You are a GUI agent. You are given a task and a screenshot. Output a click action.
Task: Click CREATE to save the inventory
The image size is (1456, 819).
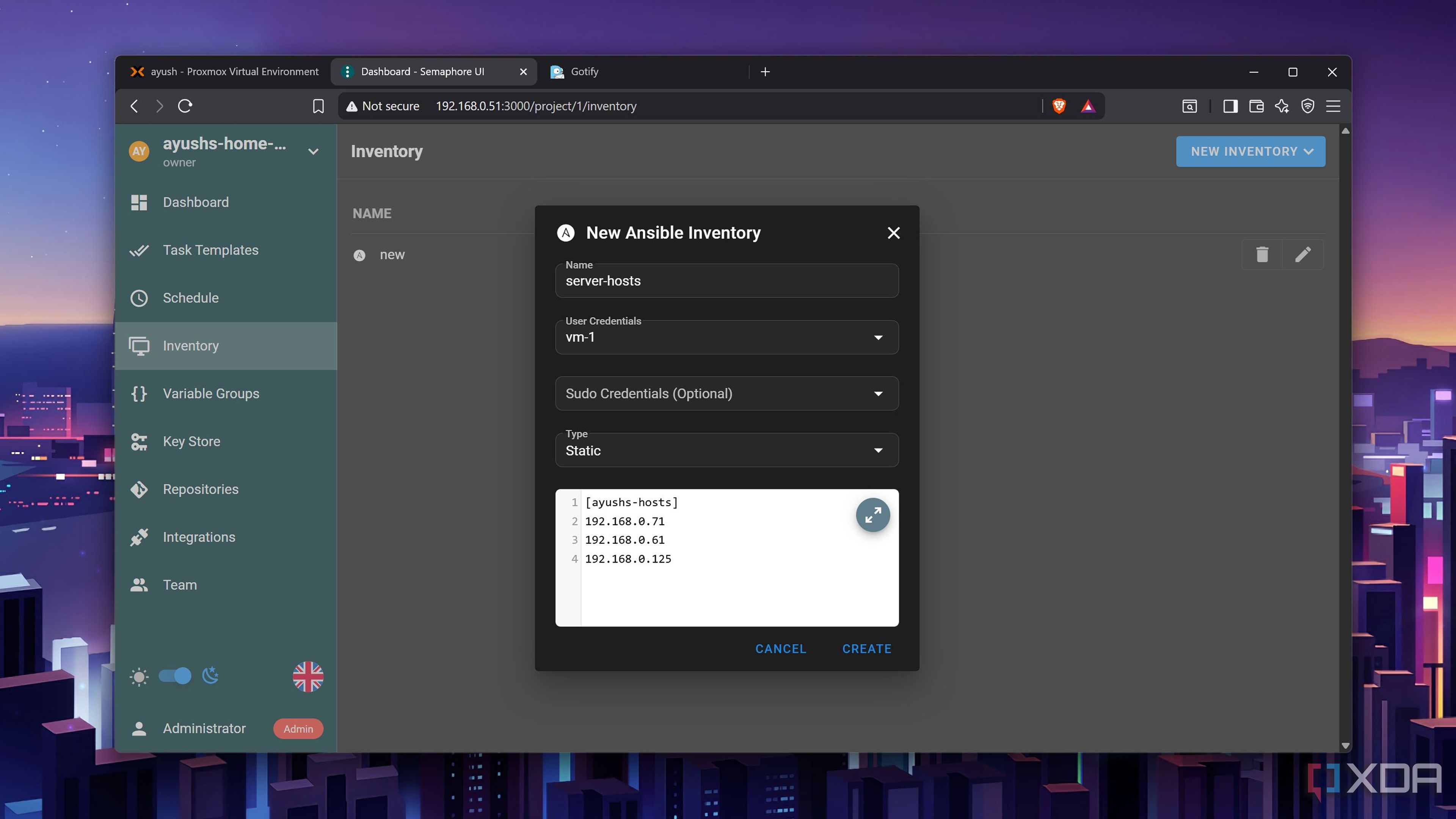(866, 649)
